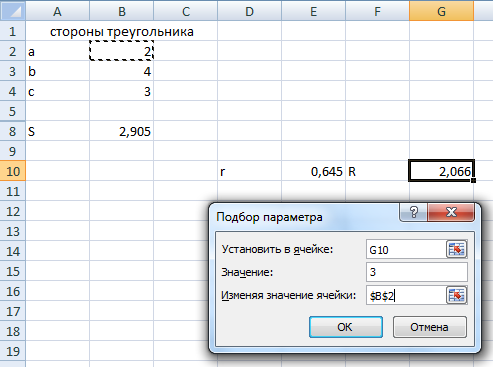This screenshot has height=367, width=493.
Task: Select row 3 header
Action: click(x=13, y=71)
